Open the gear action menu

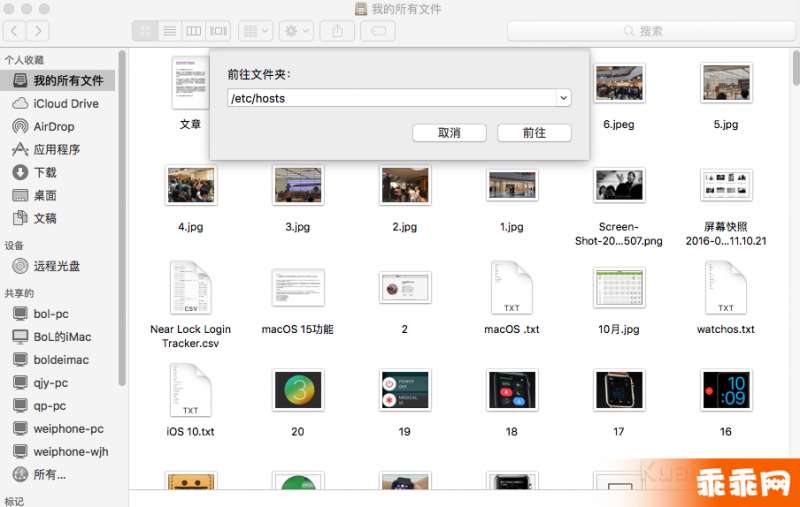point(296,31)
